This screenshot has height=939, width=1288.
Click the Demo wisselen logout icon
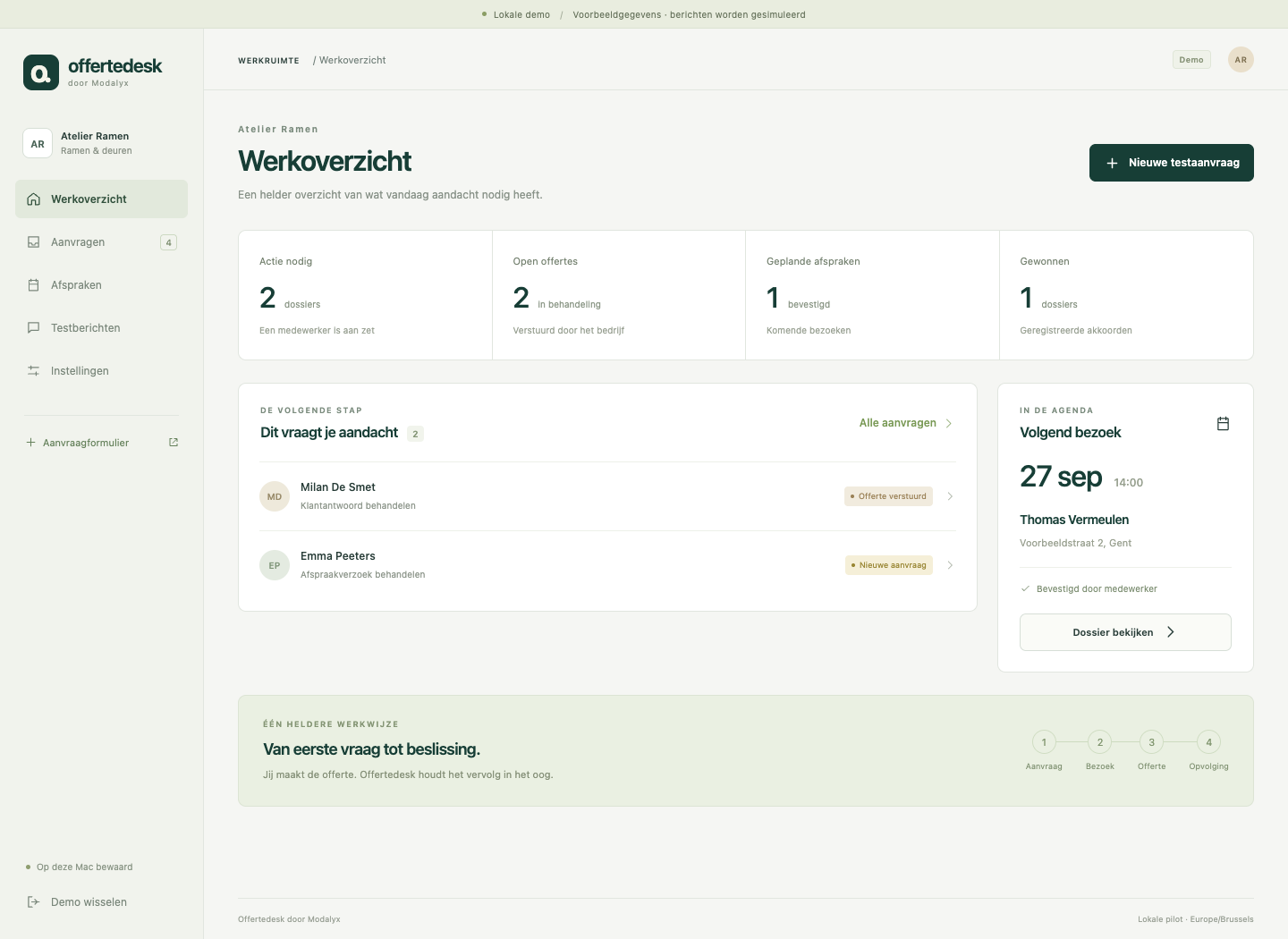(x=33, y=902)
